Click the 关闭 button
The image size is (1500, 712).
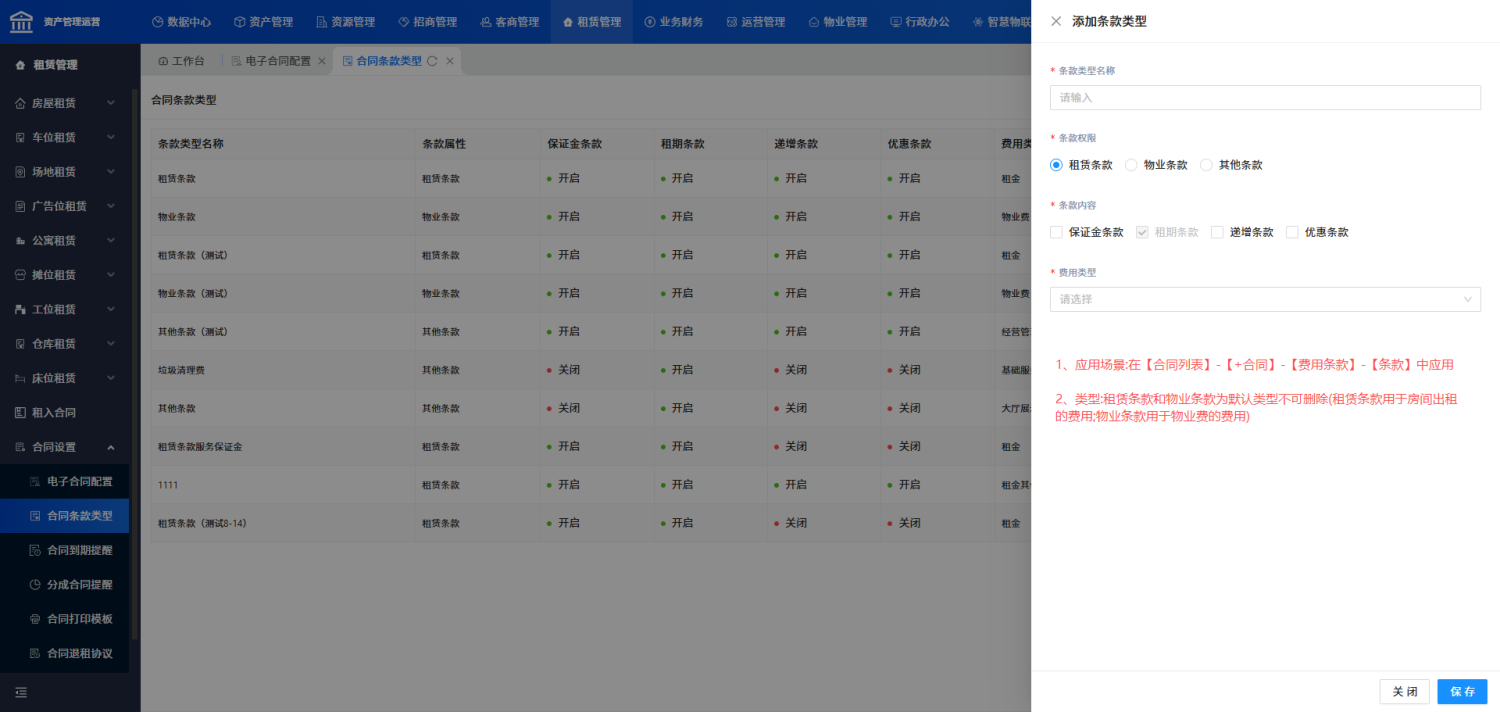[1404, 692]
